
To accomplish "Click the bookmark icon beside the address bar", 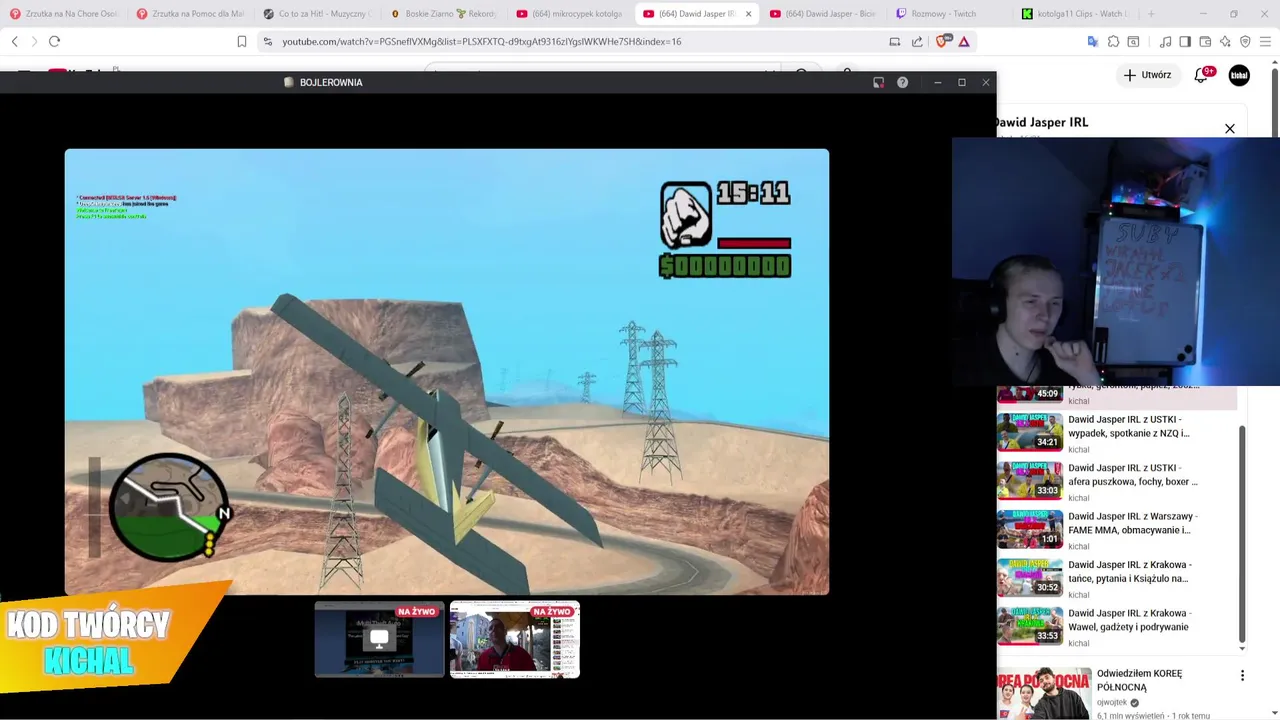I will pyautogui.click(x=242, y=41).
